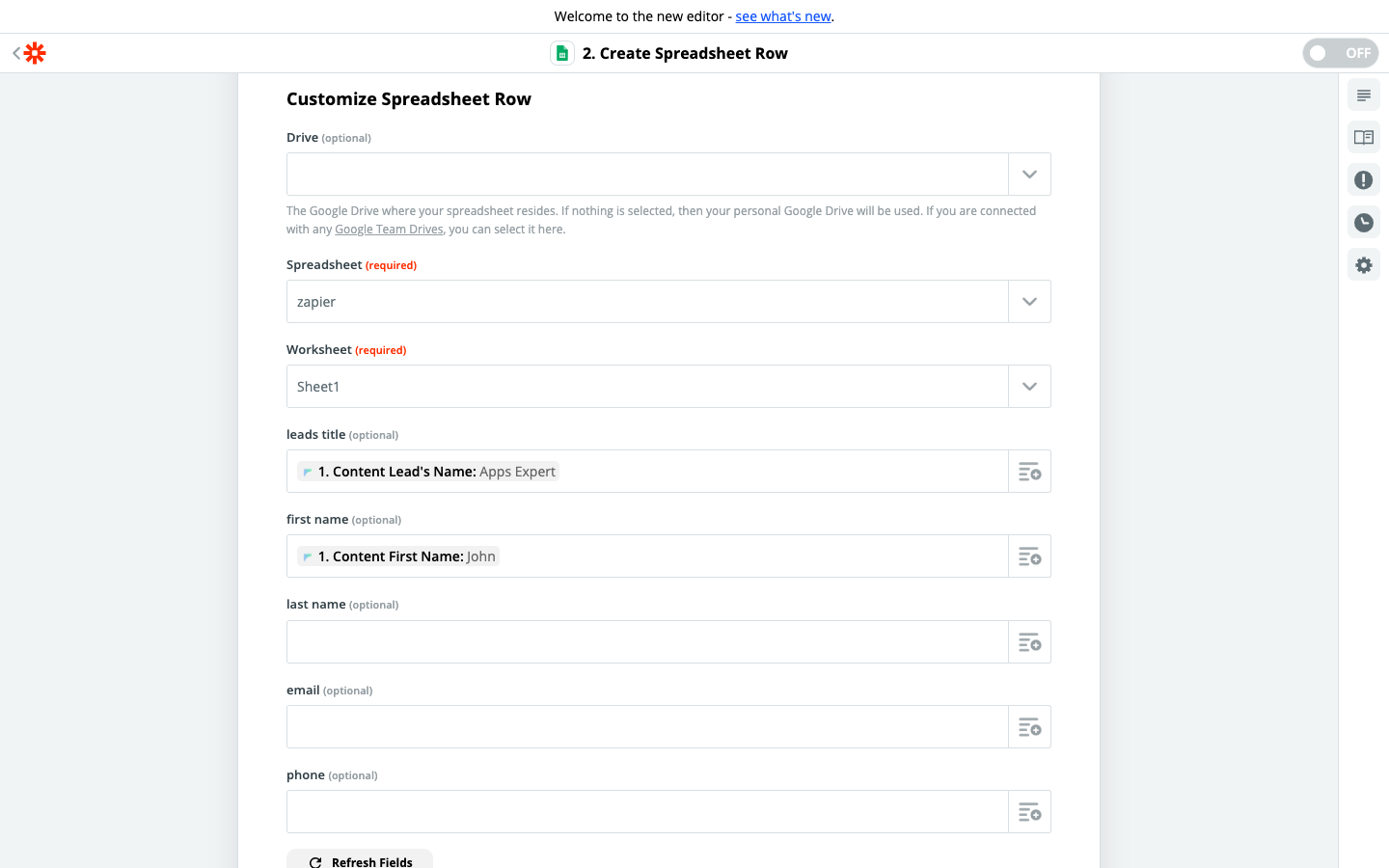This screenshot has height=868, width=1389.
Task: Open the settings gear sidebar icon
Action: (1363, 265)
